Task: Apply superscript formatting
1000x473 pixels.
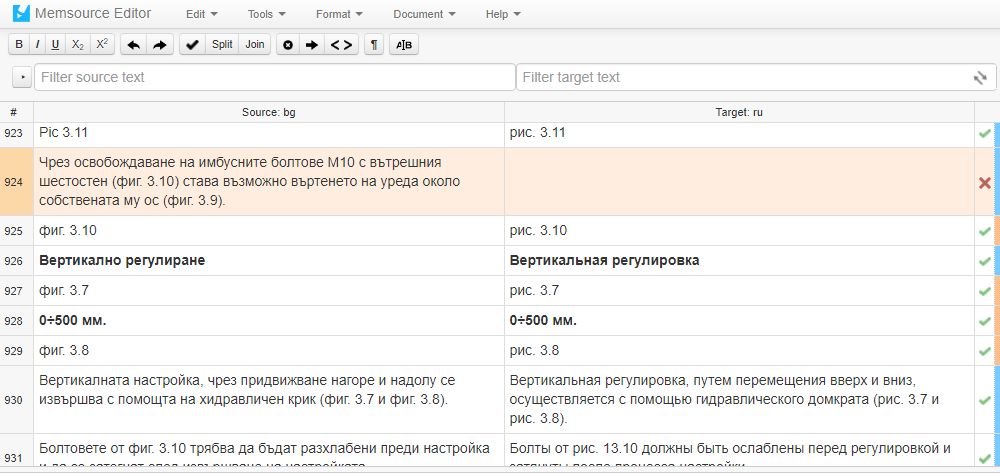Action: pos(101,45)
